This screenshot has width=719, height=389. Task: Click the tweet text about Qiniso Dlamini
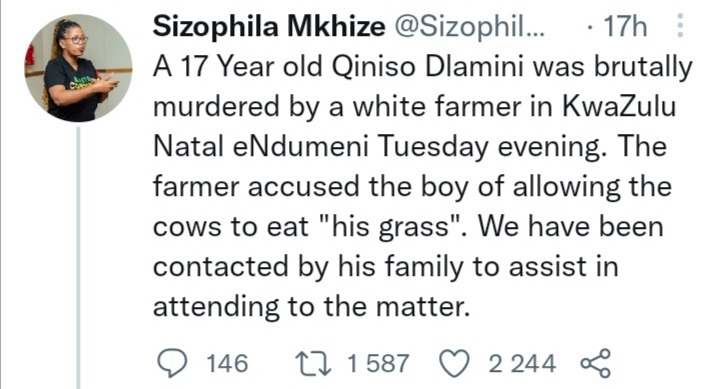pyautogui.click(x=422, y=187)
